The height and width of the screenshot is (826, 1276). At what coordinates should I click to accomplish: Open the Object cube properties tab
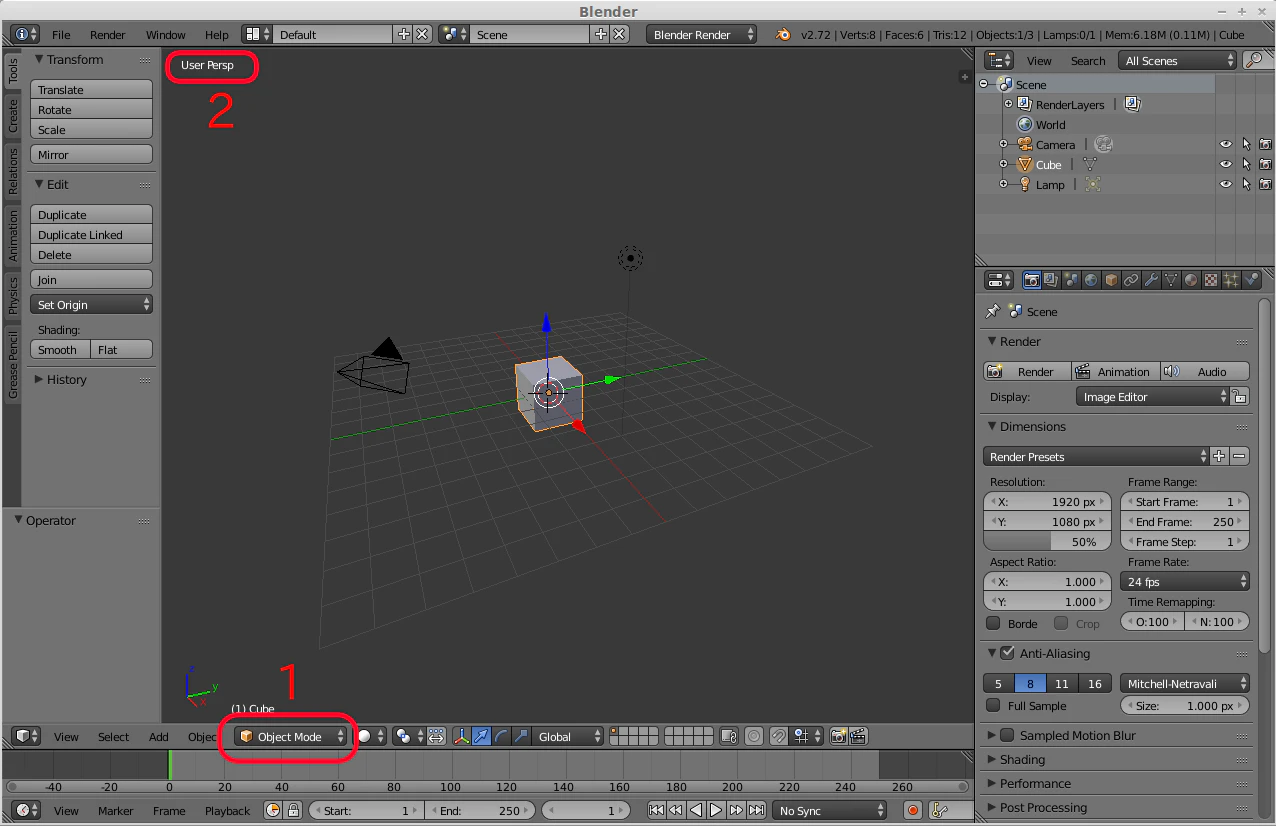(1111, 281)
